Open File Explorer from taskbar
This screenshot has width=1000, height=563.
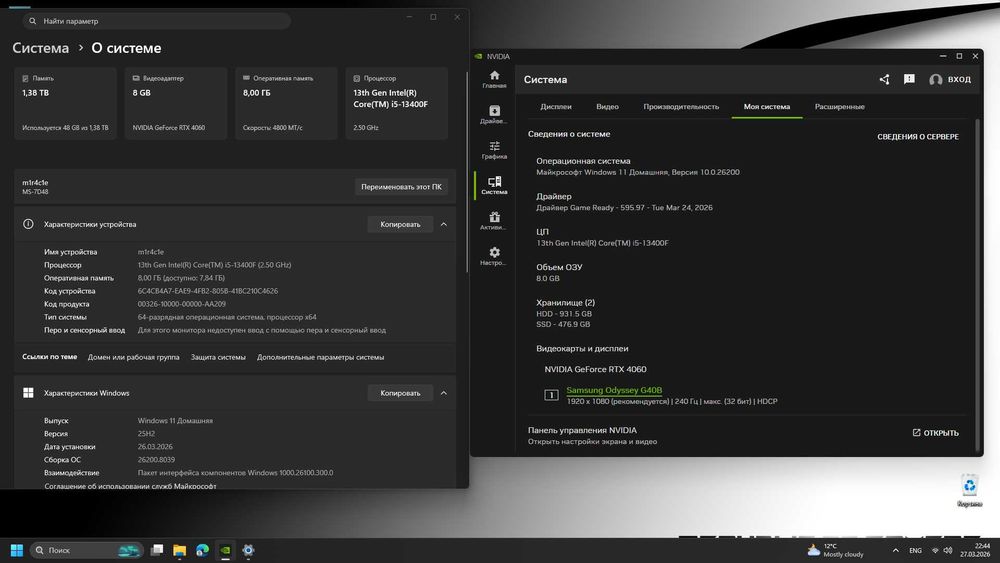point(180,550)
